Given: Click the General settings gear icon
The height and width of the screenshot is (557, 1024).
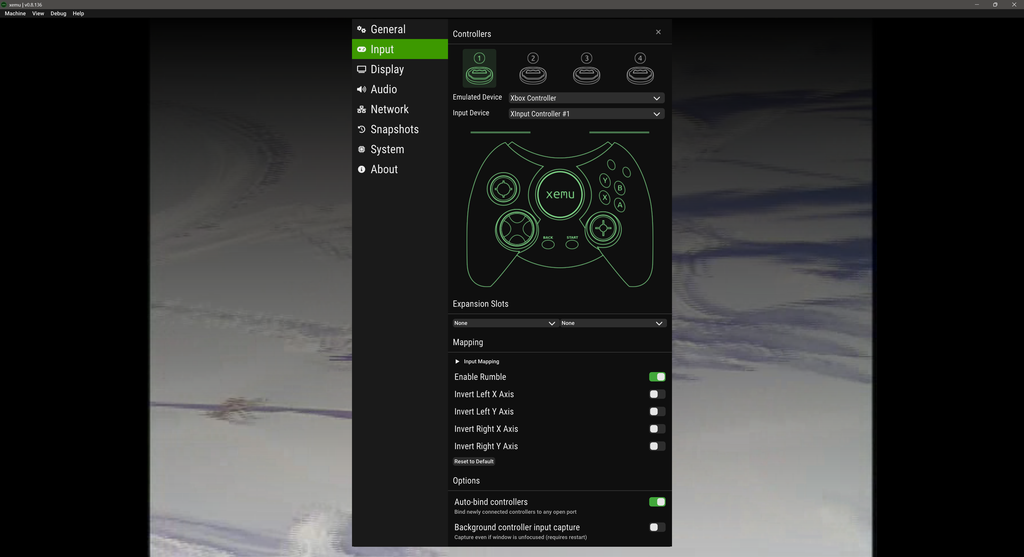Looking at the screenshot, I should (361, 29).
